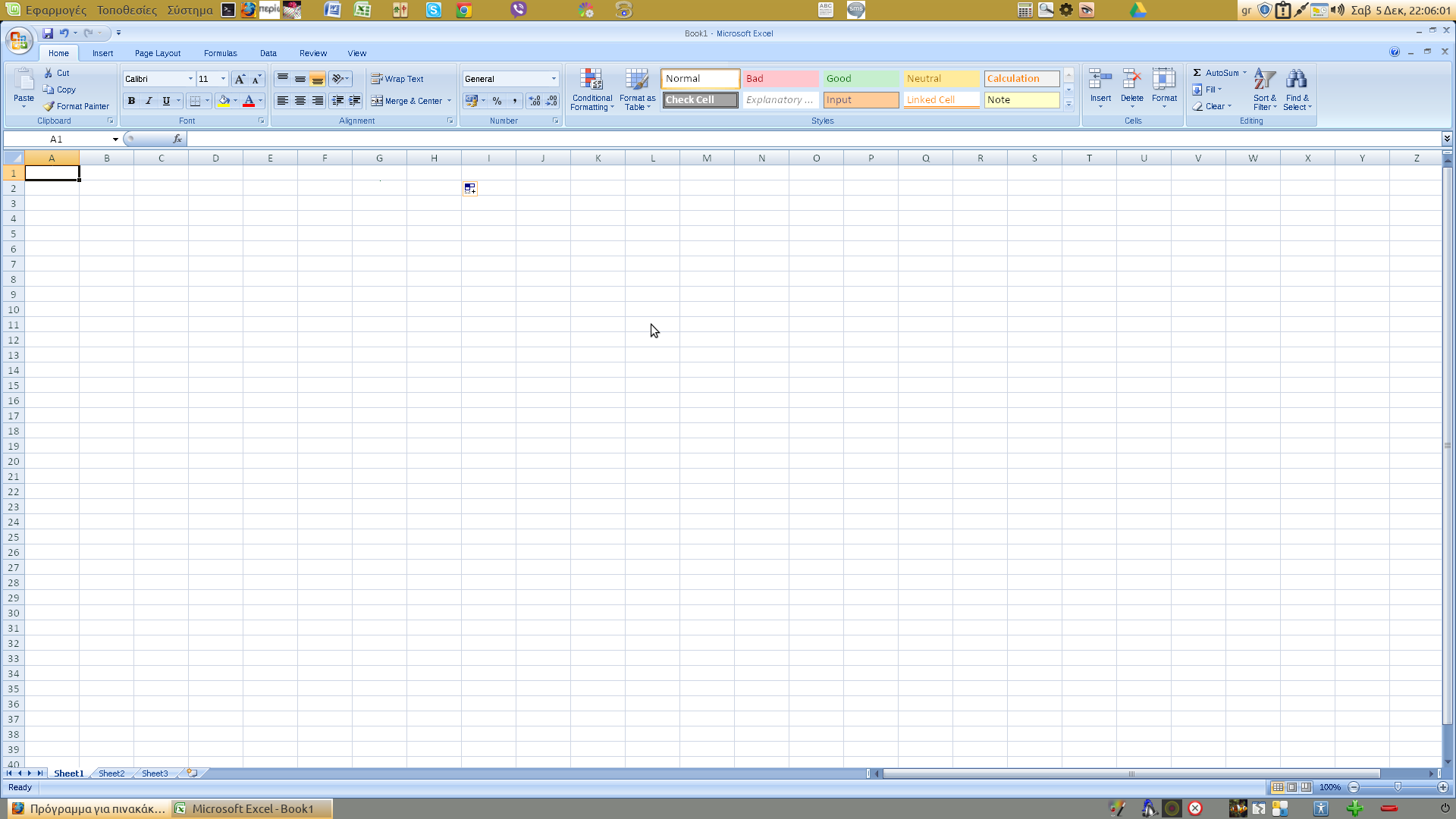
Task: Toggle Bold formatting
Action: click(131, 101)
